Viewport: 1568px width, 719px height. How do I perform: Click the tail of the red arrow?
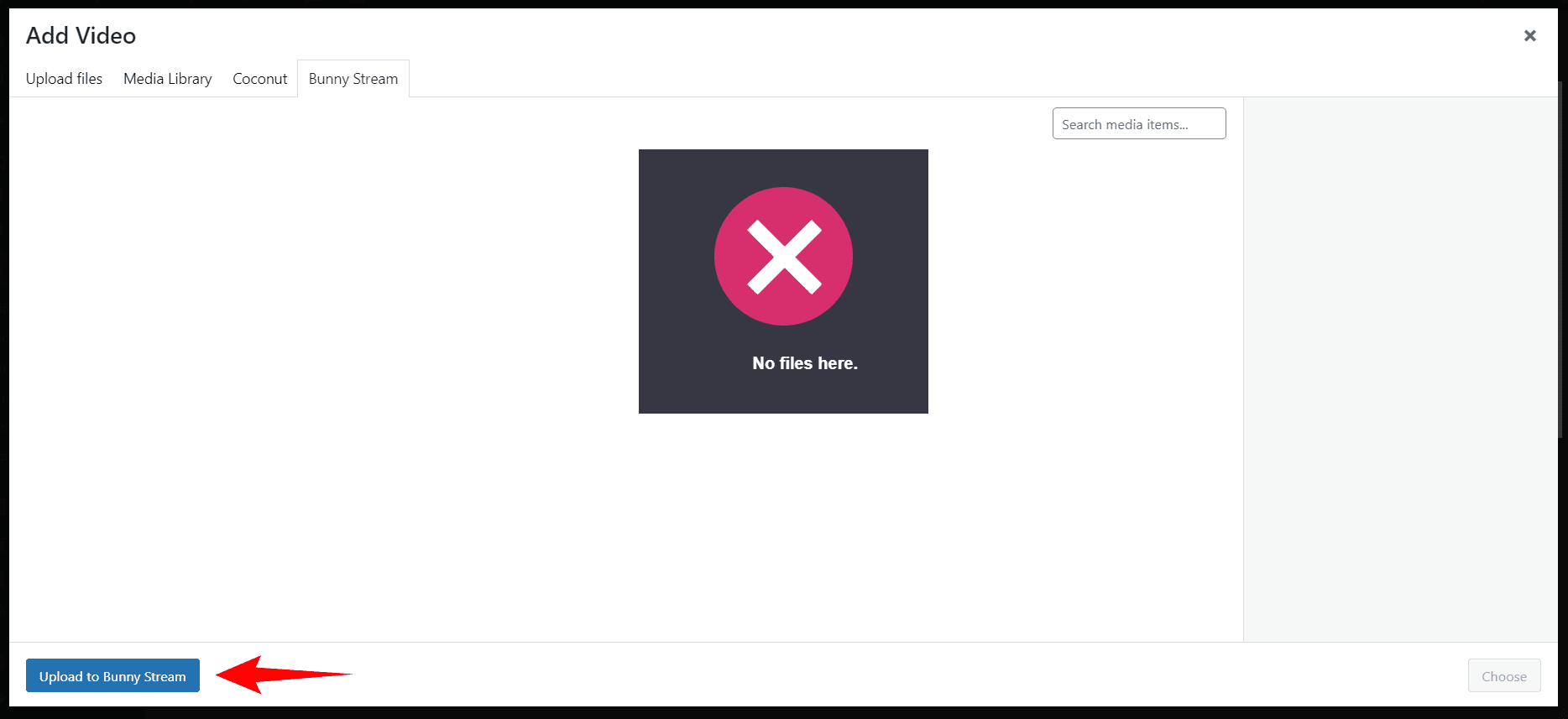tap(336, 674)
